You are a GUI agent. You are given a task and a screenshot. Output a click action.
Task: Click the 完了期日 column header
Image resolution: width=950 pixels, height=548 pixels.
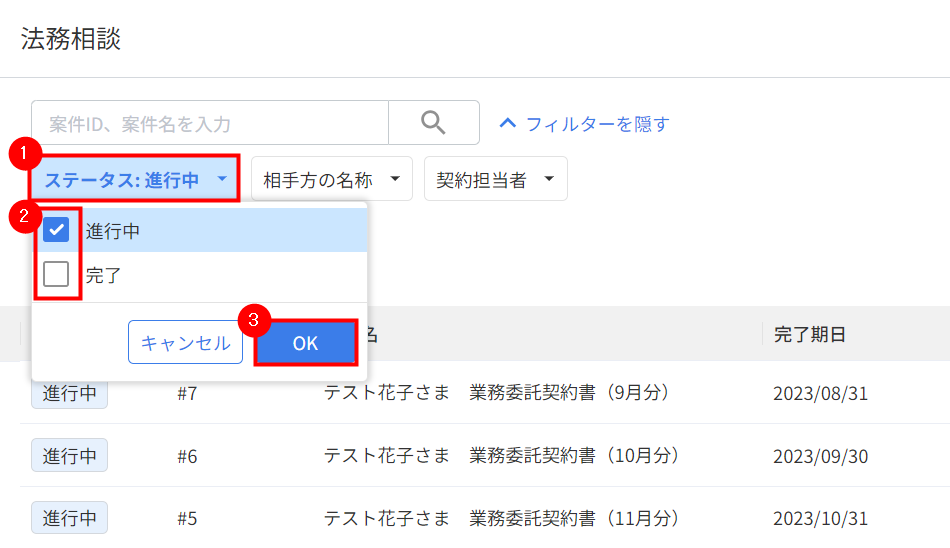tap(809, 334)
